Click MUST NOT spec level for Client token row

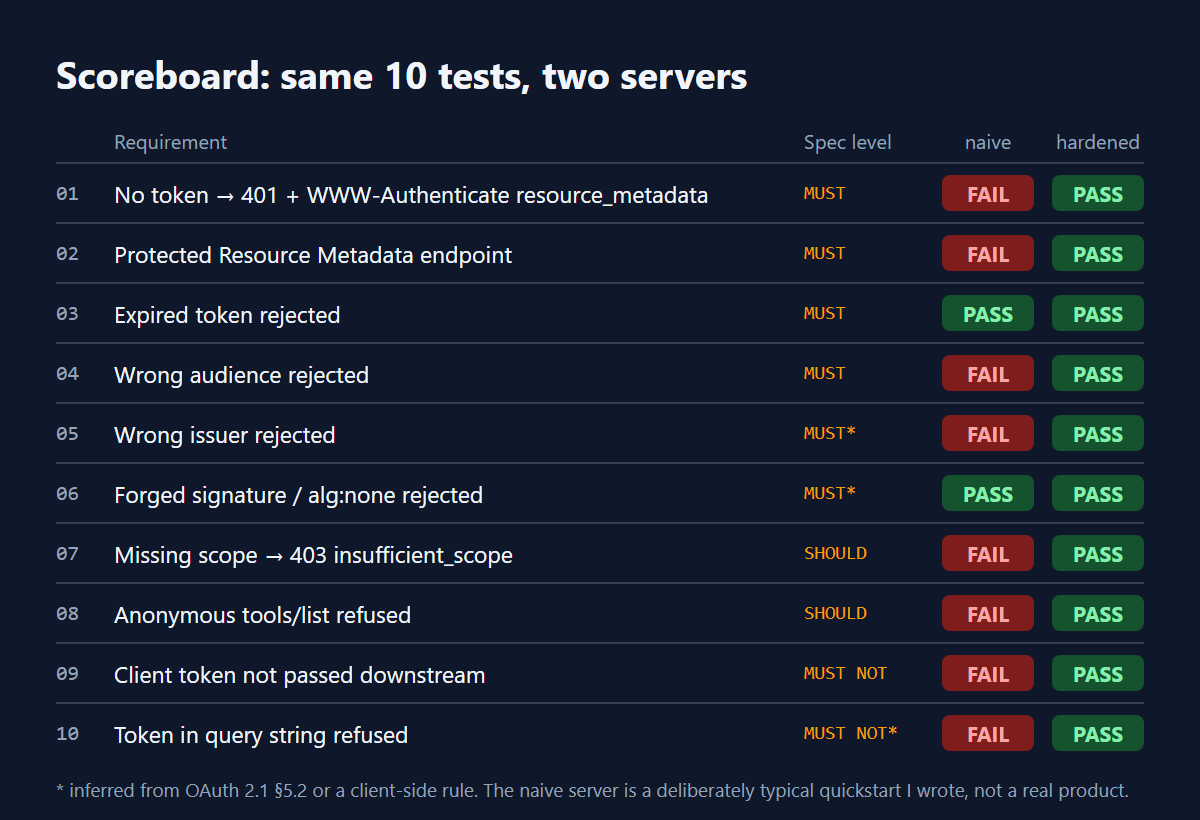coord(845,673)
